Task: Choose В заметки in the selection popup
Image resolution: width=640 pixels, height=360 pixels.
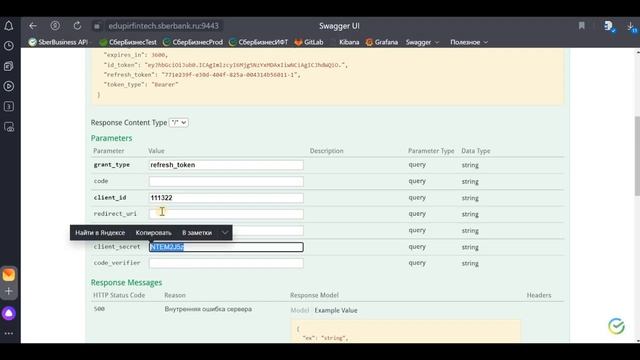Action: point(197,233)
